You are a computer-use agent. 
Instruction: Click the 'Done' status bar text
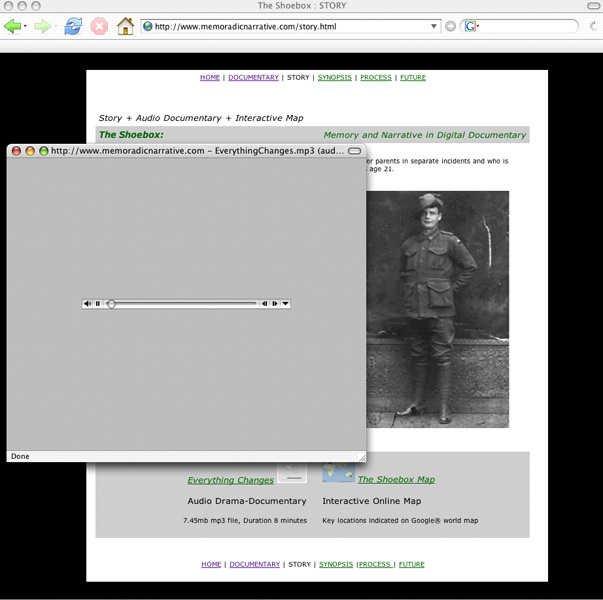(20, 456)
